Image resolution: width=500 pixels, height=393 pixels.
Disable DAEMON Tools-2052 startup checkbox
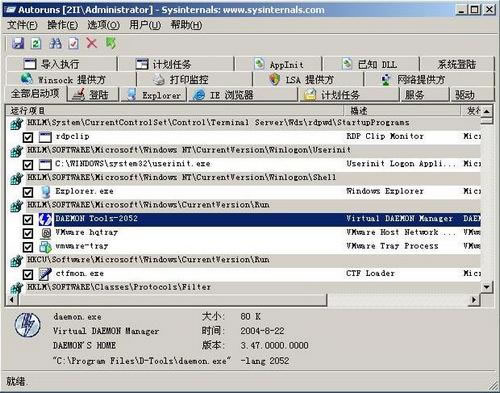pos(28,219)
